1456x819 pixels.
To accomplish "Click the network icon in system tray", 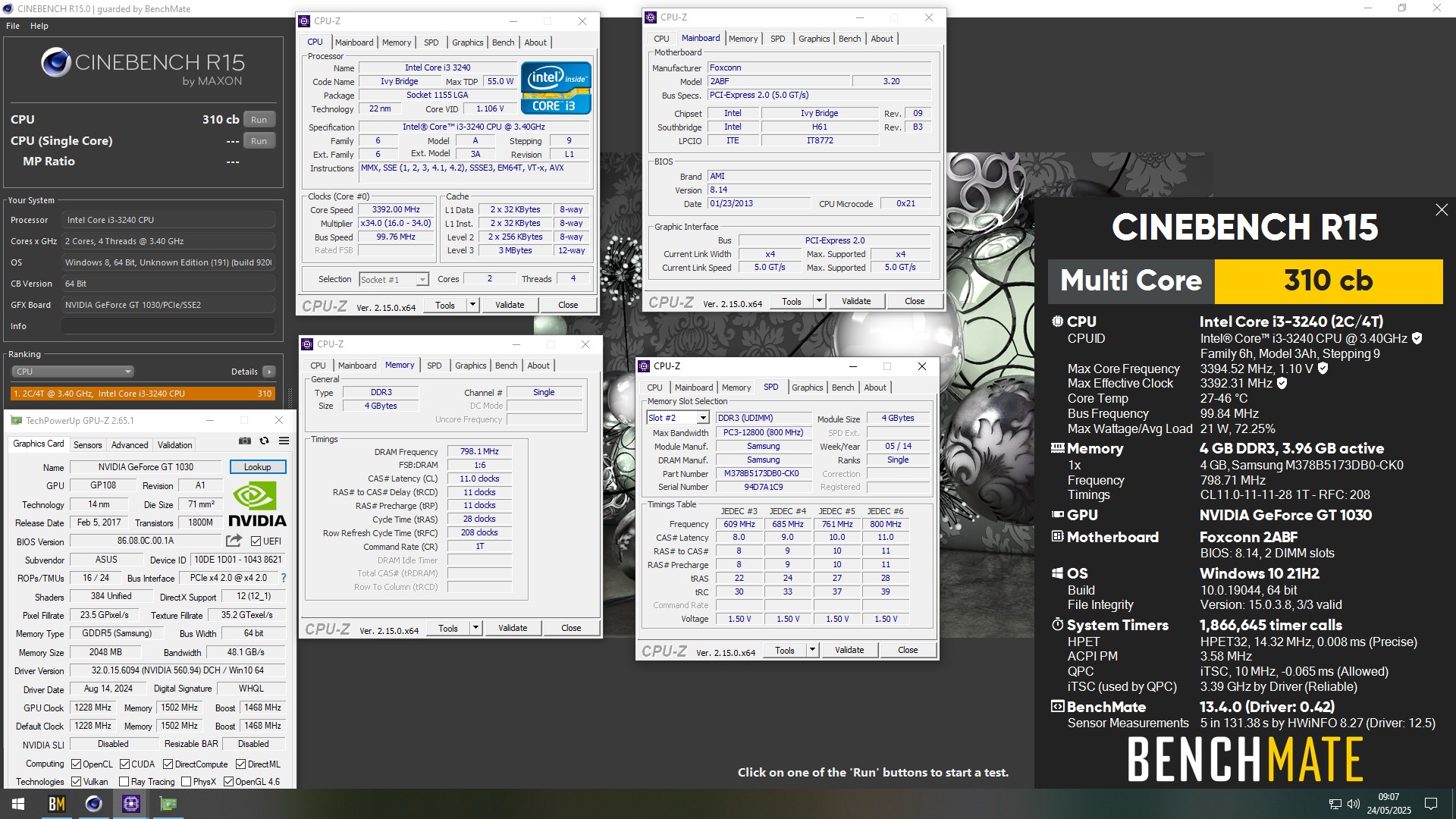I will 1335,804.
